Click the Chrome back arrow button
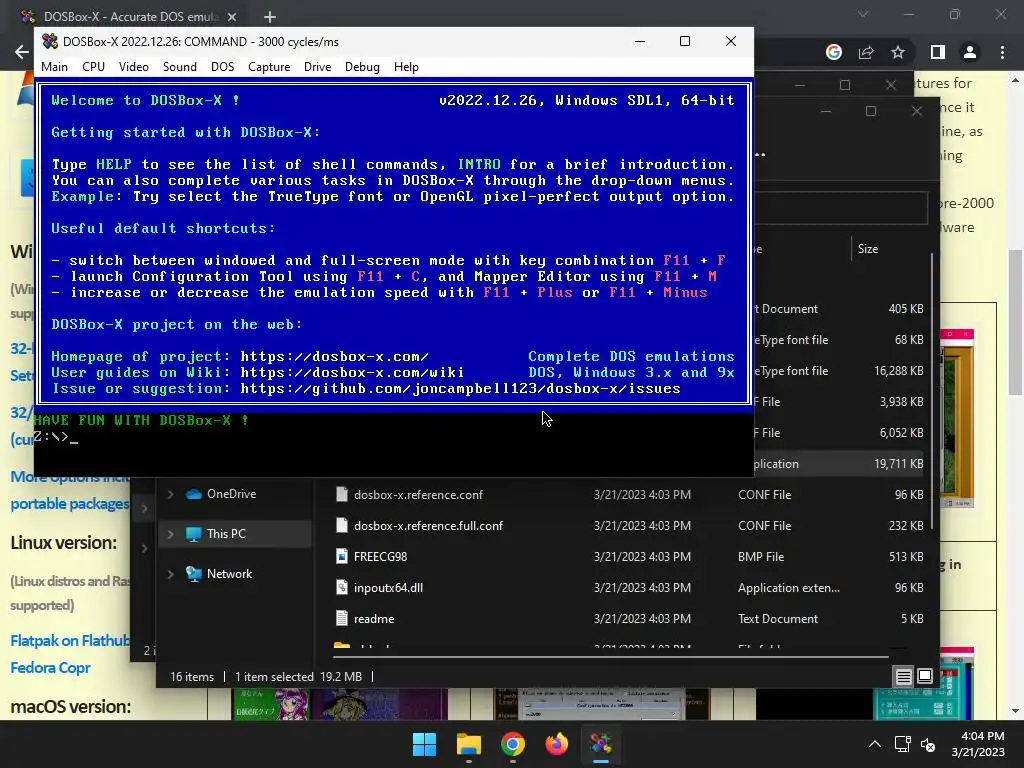Screen dimensions: 1024x768 click(22, 52)
